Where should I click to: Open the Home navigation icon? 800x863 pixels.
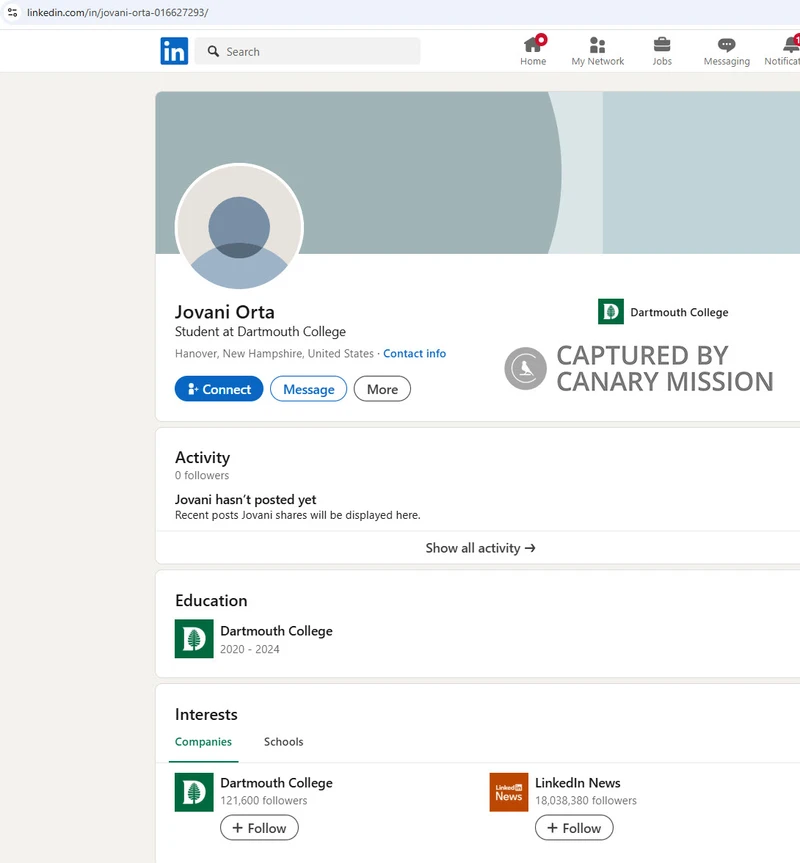click(533, 46)
